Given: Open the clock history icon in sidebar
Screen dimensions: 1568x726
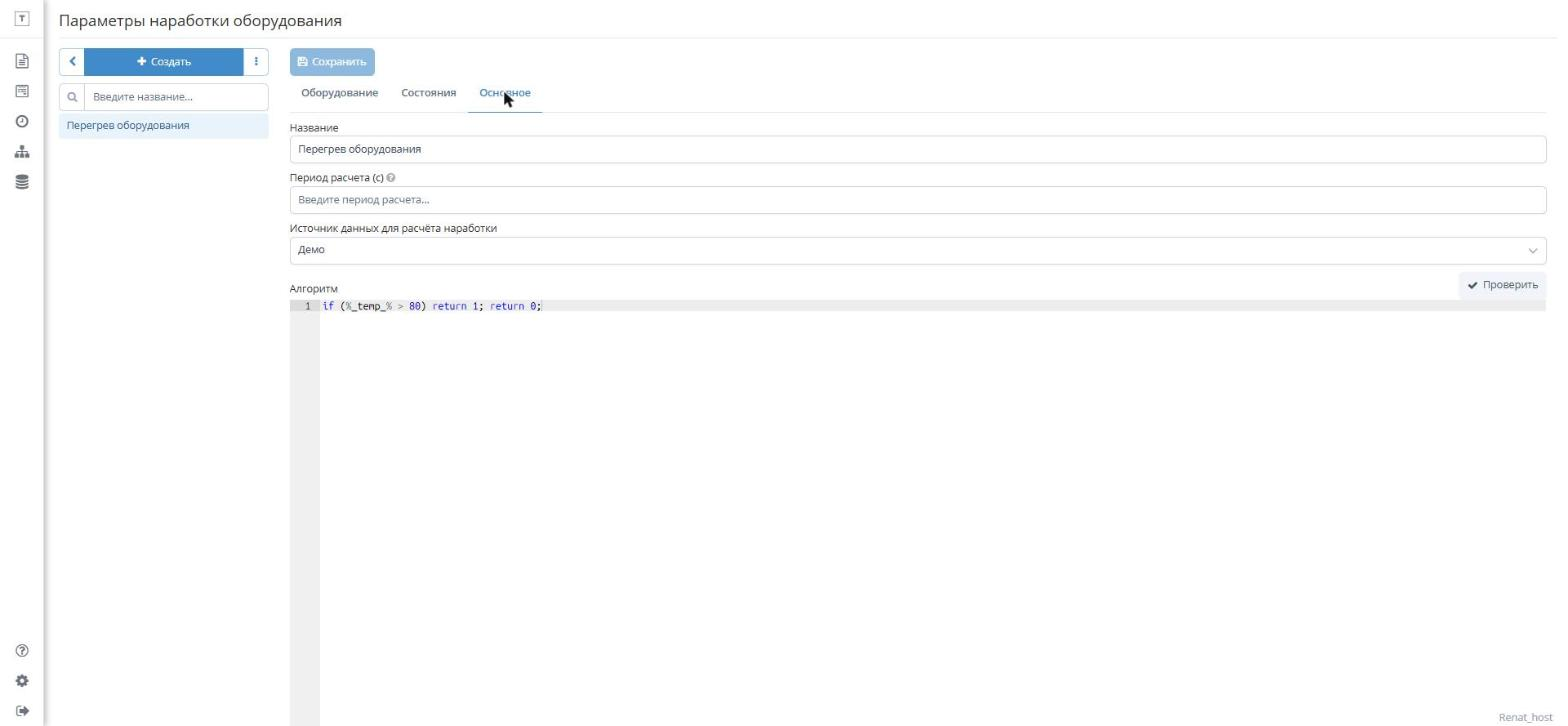Looking at the screenshot, I should click(x=22, y=121).
